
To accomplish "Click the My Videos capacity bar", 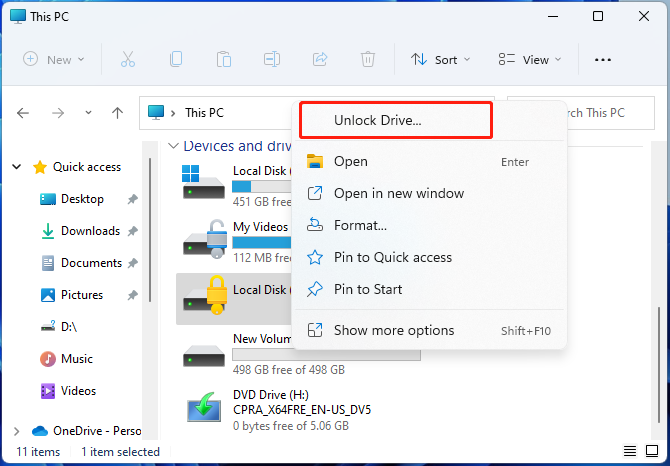I will tap(262, 243).
